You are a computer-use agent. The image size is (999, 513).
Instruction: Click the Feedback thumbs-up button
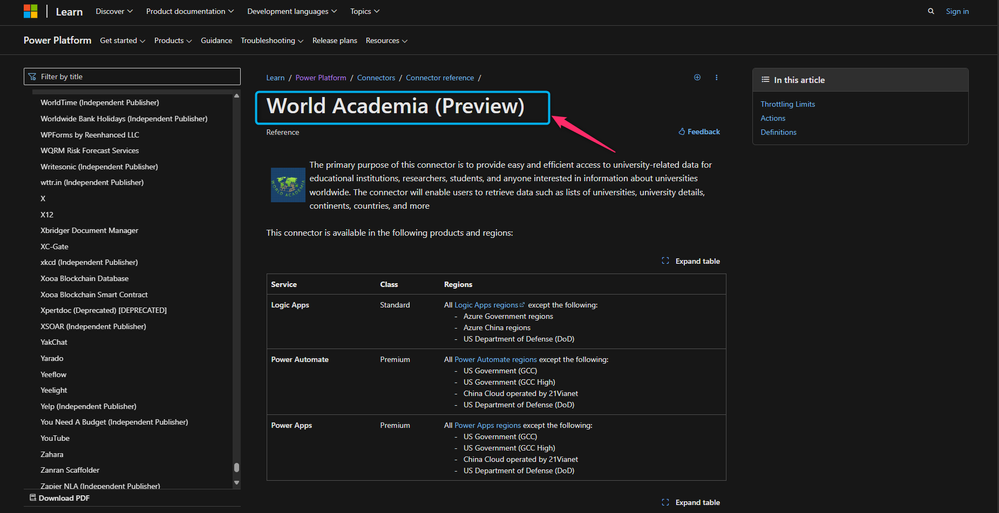point(699,132)
